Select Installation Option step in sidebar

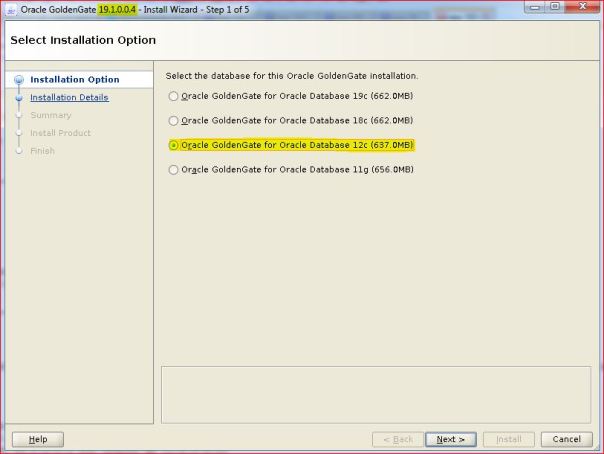pos(74,80)
